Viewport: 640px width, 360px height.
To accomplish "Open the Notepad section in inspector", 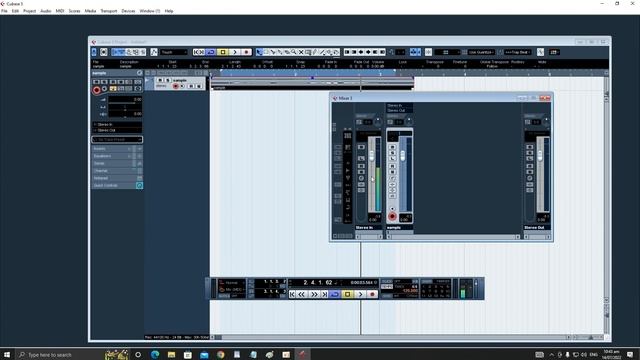I will tap(117, 178).
